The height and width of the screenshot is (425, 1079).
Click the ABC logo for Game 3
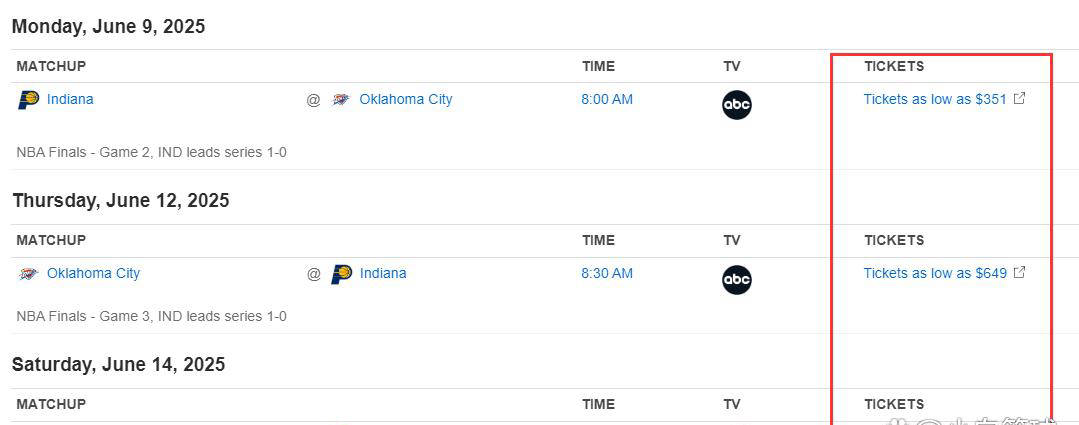[736, 279]
